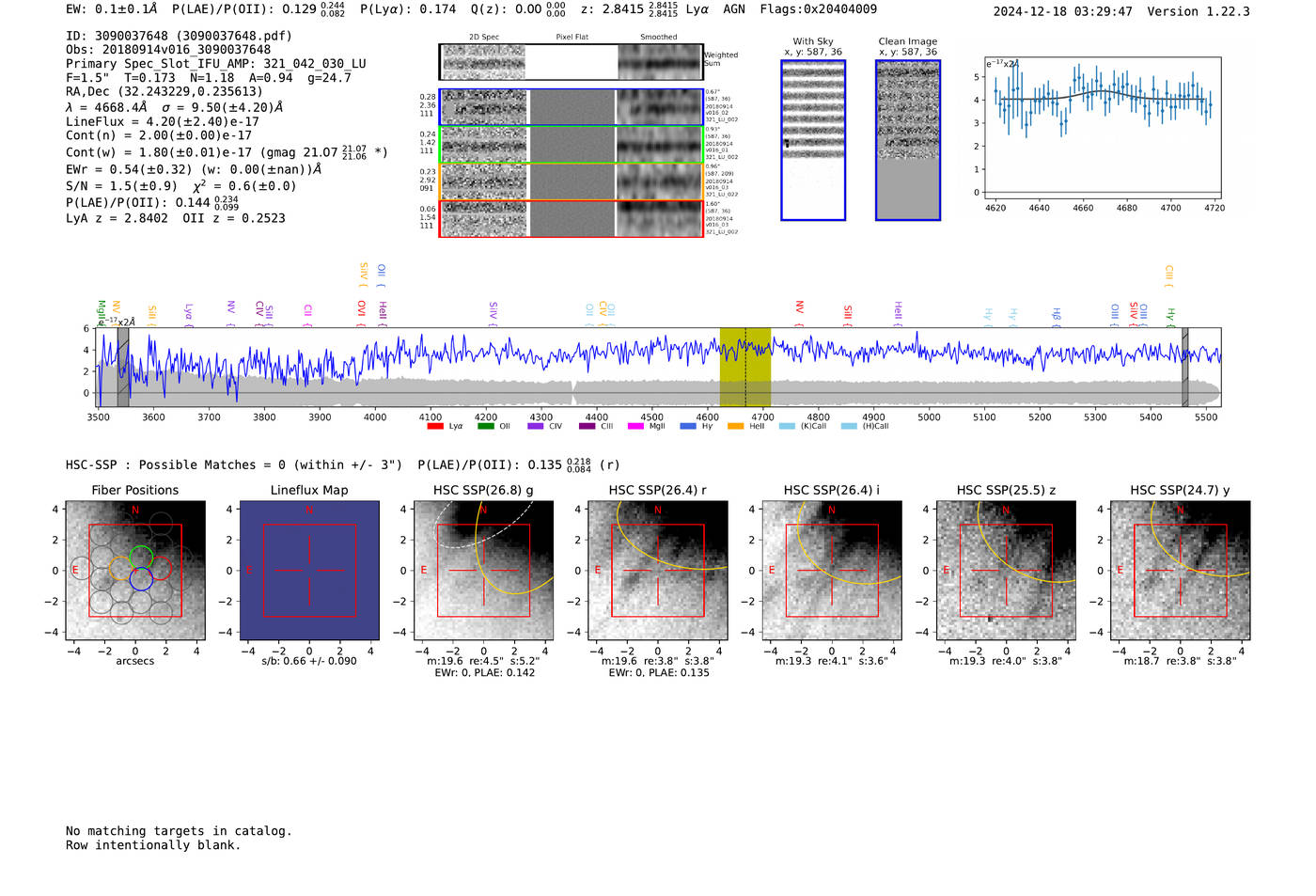Click the hatched gray band near 3550

pyautogui.click(x=123, y=367)
